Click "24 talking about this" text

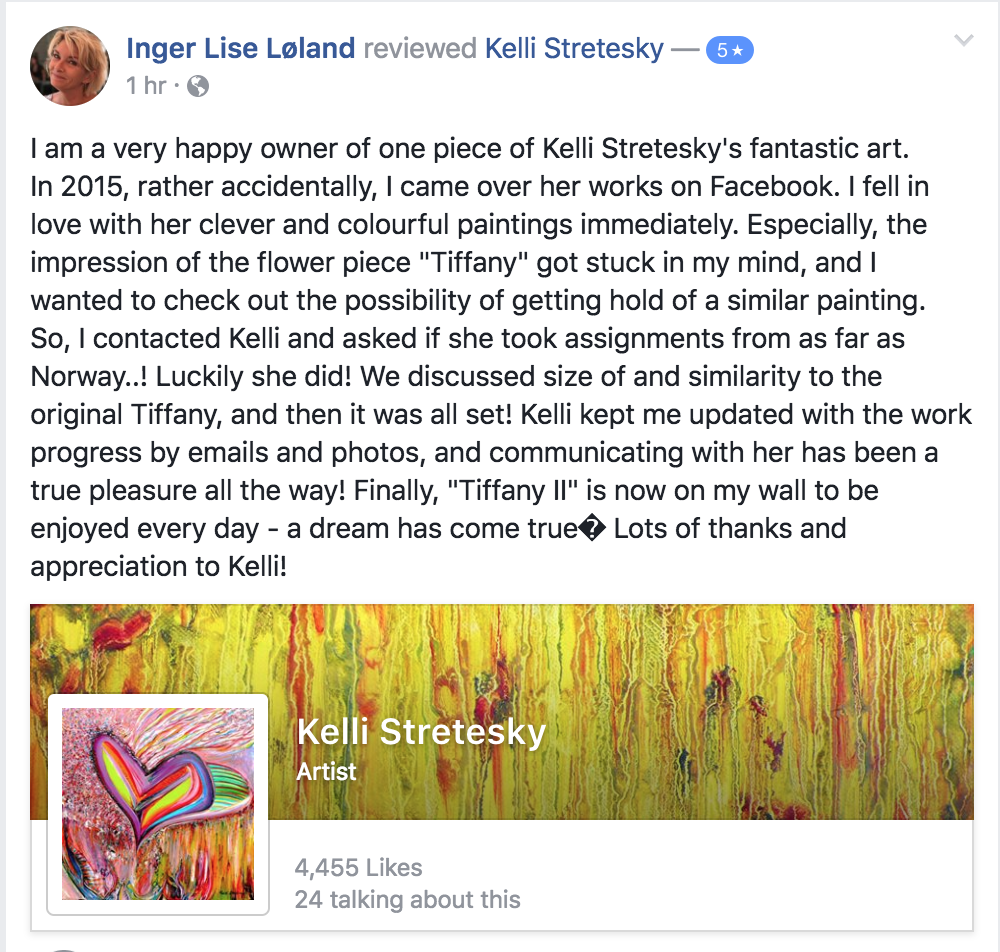tap(407, 900)
